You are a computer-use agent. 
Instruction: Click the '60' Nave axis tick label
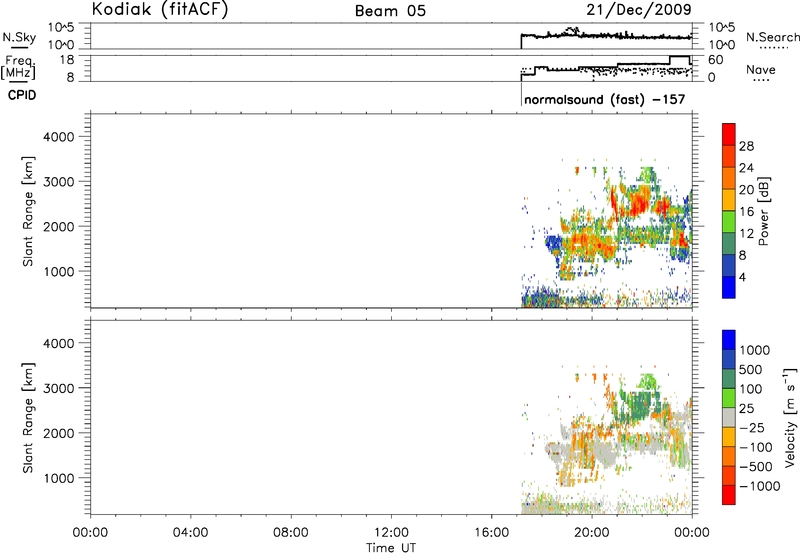tap(715, 60)
